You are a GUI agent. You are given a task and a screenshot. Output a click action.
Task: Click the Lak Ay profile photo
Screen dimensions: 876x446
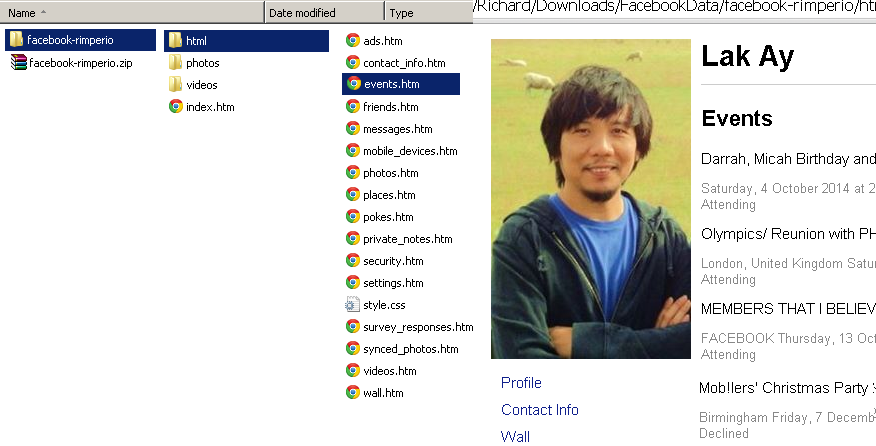[591, 198]
